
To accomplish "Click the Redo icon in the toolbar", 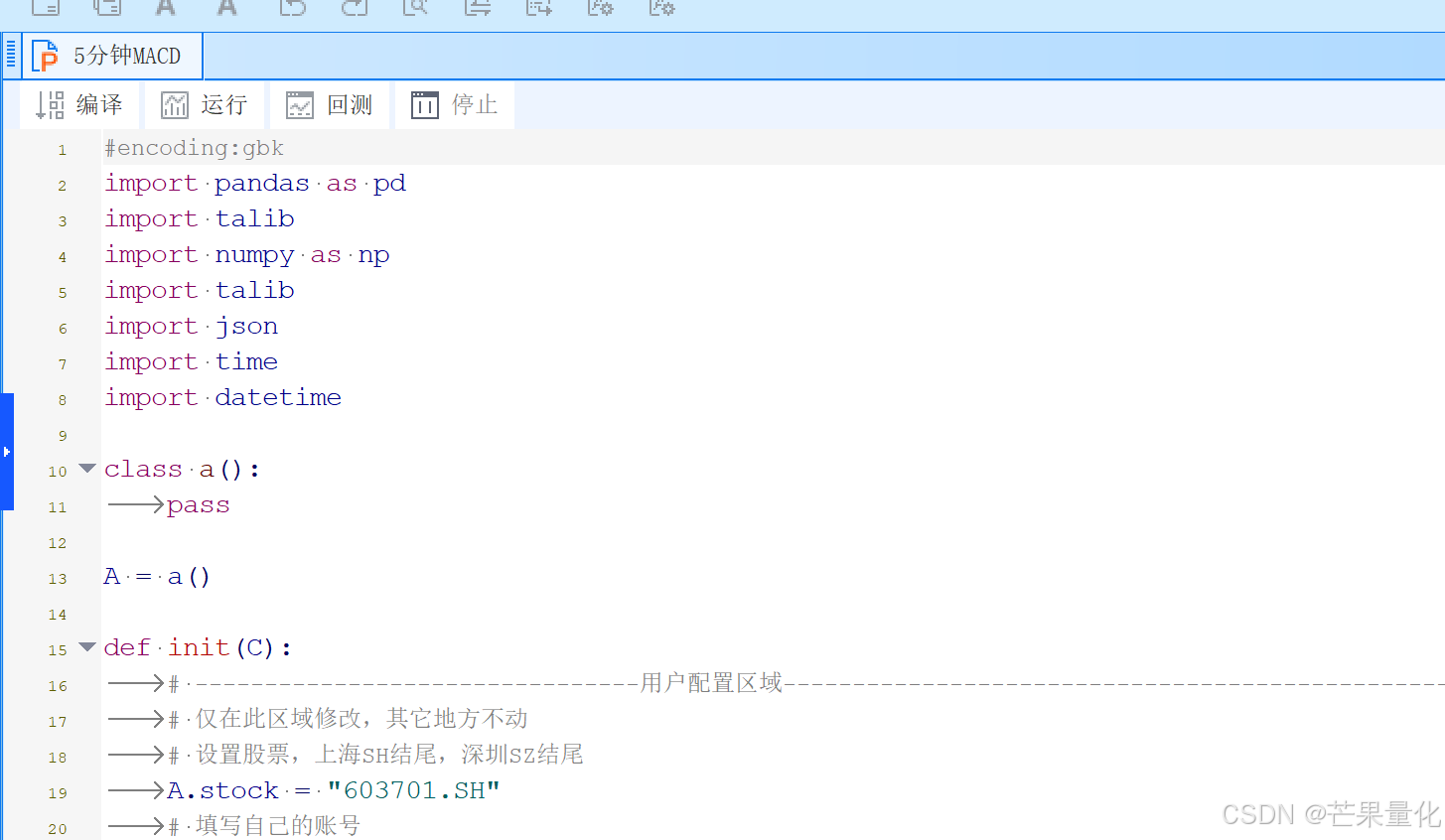I will click(x=354, y=12).
